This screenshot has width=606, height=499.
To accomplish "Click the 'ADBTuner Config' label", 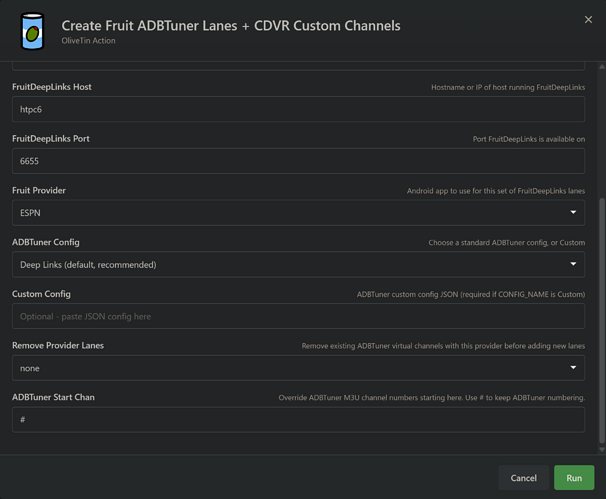I will coord(46,242).
